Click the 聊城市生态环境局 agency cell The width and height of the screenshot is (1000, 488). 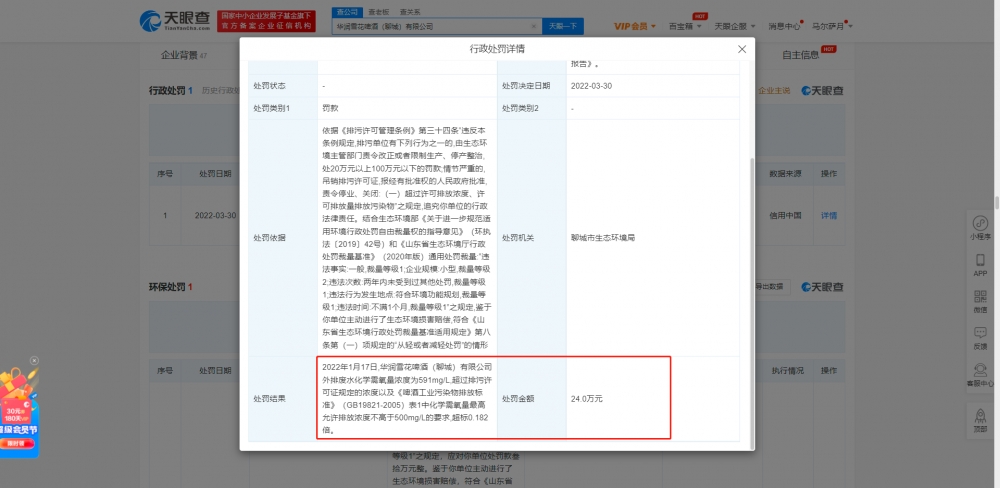pos(603,238)
